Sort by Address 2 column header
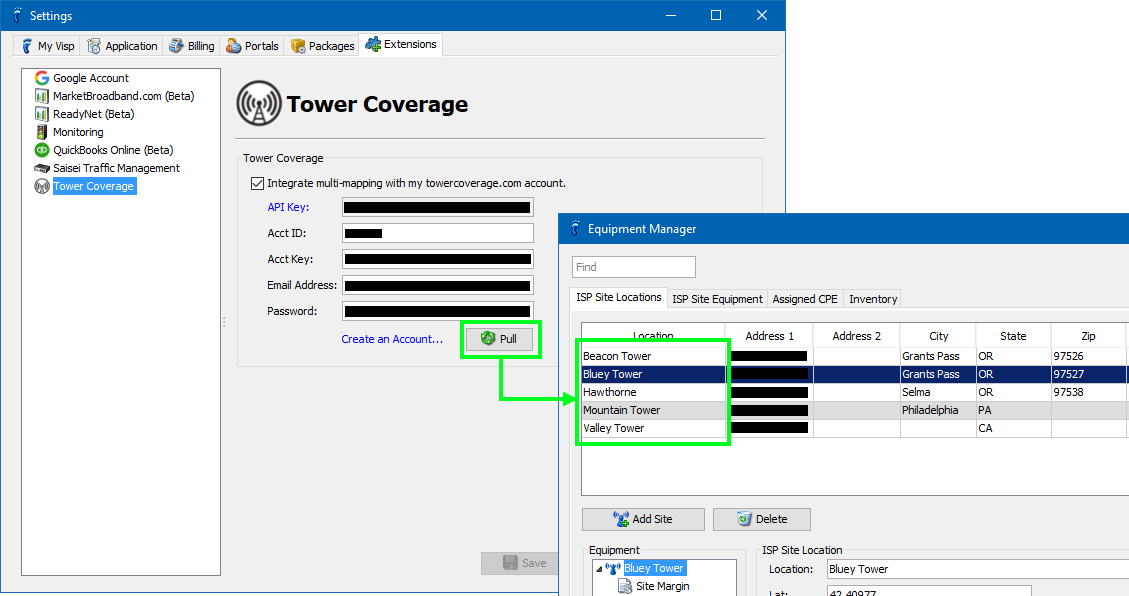This screenshot has width=1129, height=596. pos(856,336)
